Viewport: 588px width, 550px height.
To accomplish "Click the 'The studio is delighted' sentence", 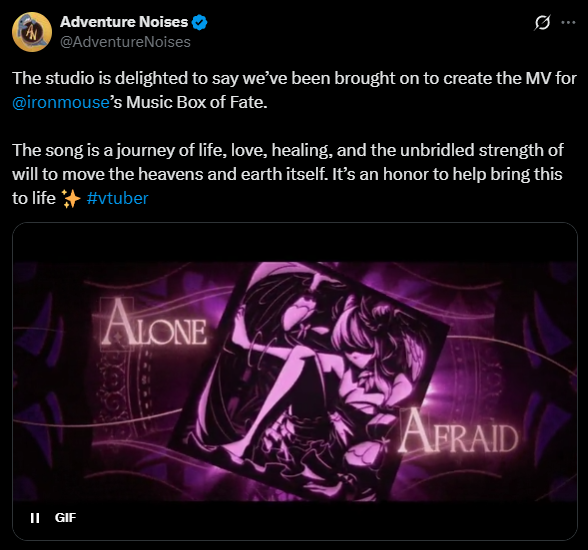I will click(294, 78).
